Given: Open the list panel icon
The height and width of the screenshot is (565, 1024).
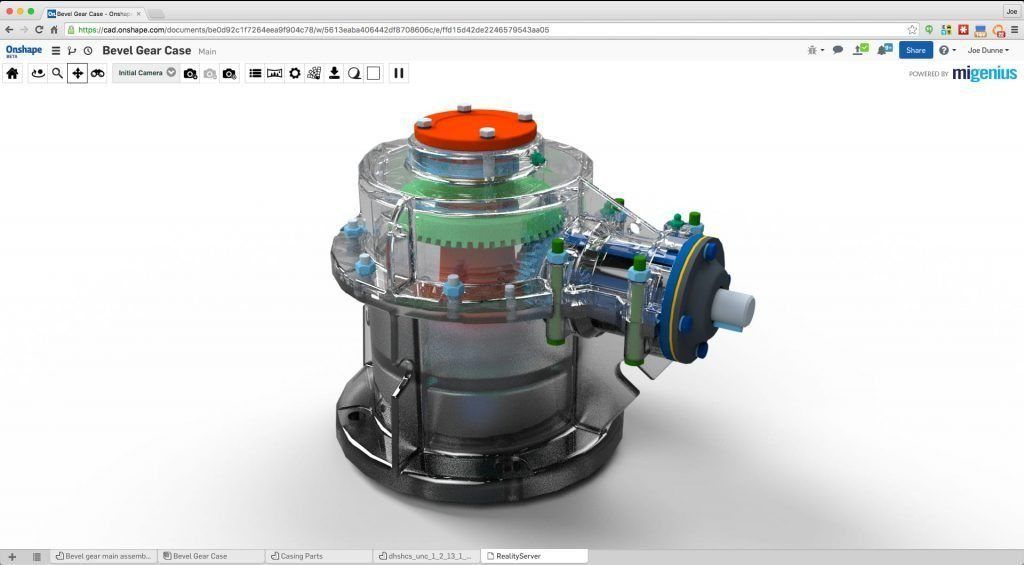Looking at the screenshot, I should [255, 73].
